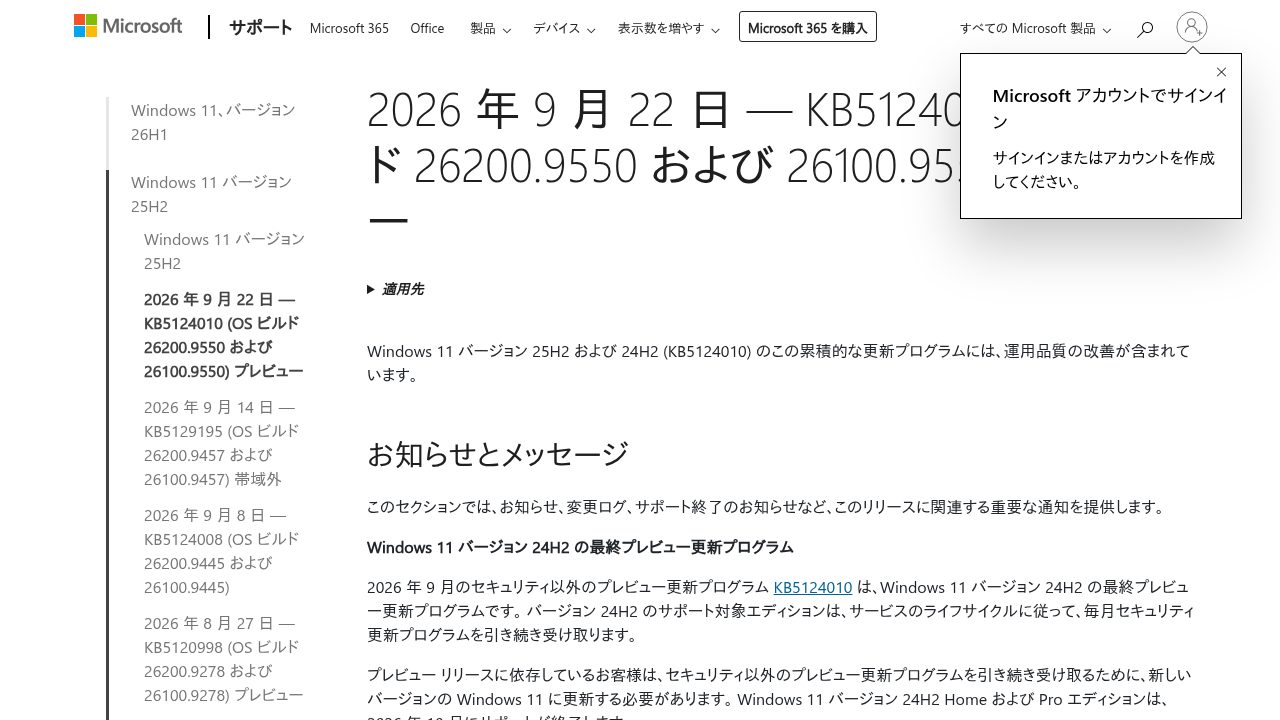1280x720 pixels.
Task: Open the KB5124010 hyperlink in the paragraph
Action: click(x=813, y=587)
